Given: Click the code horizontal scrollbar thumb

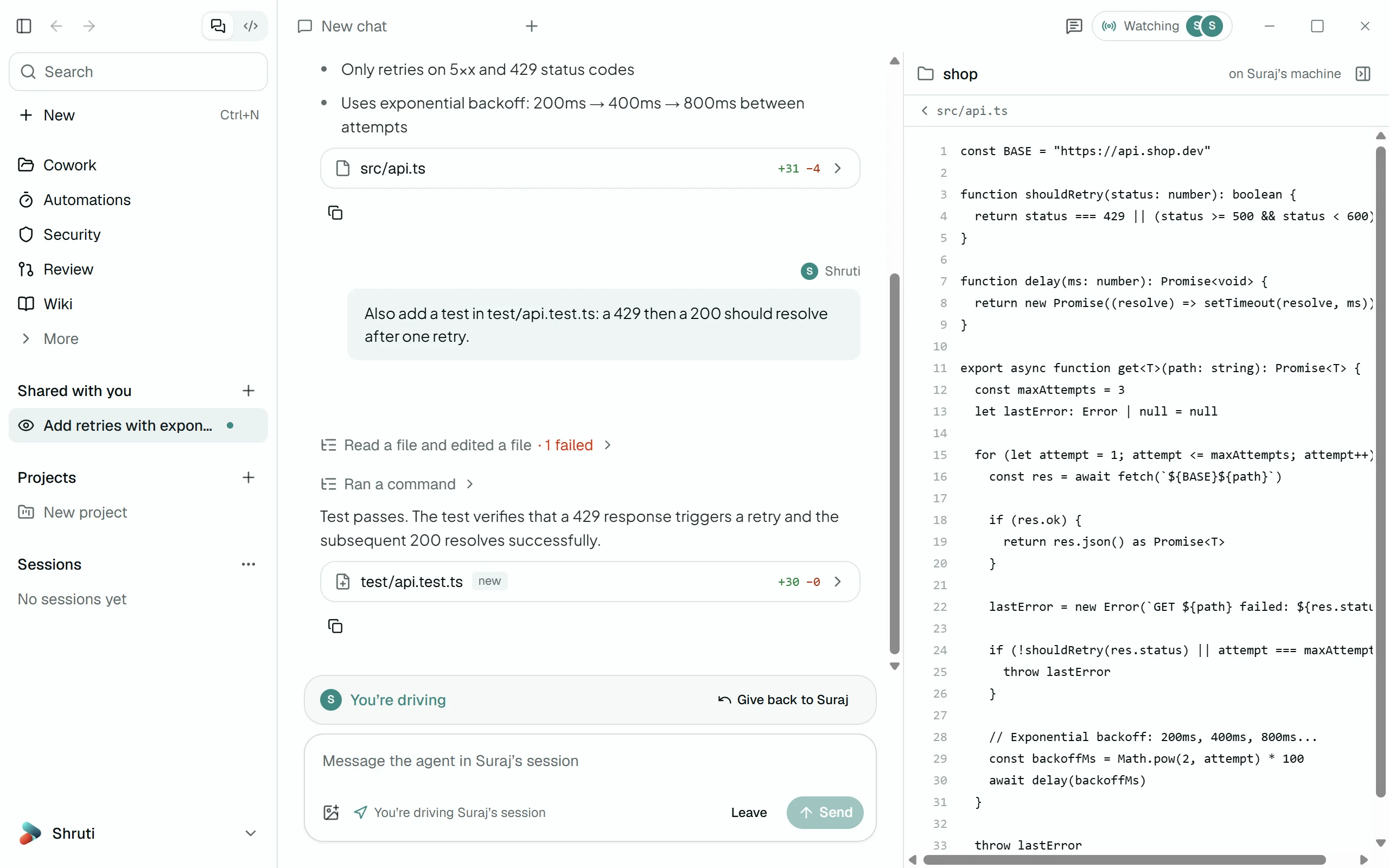Looking at the screenshot, I should pos(1124,859).
